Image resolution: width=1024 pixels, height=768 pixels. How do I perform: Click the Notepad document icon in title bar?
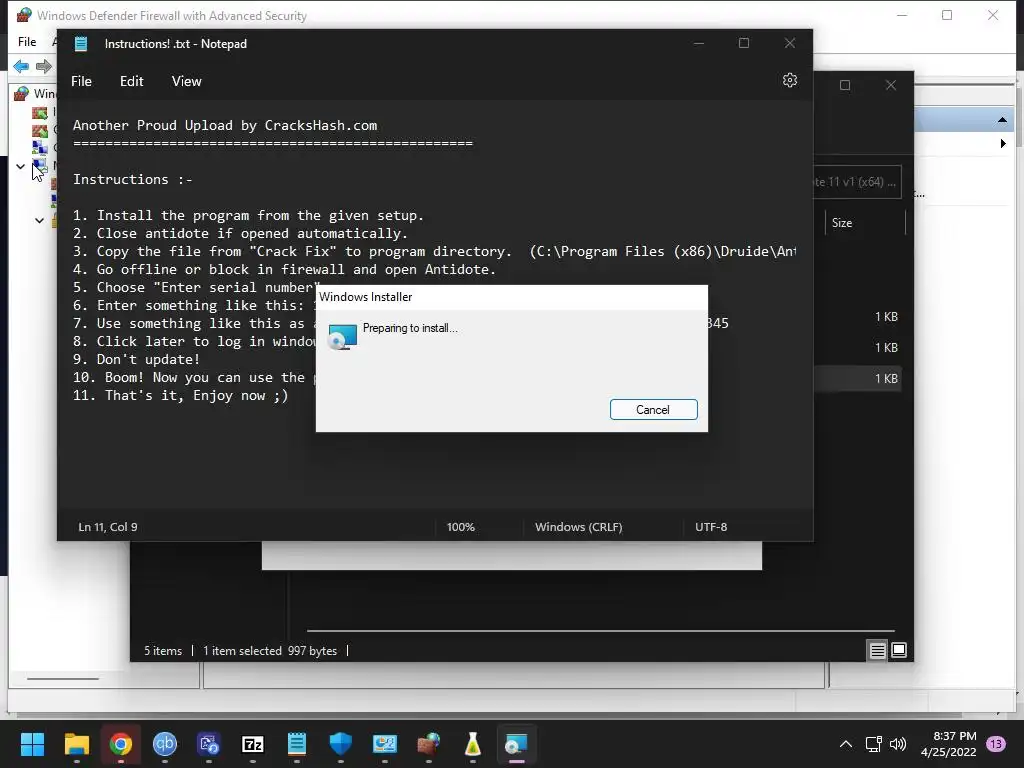click(81, 44)
